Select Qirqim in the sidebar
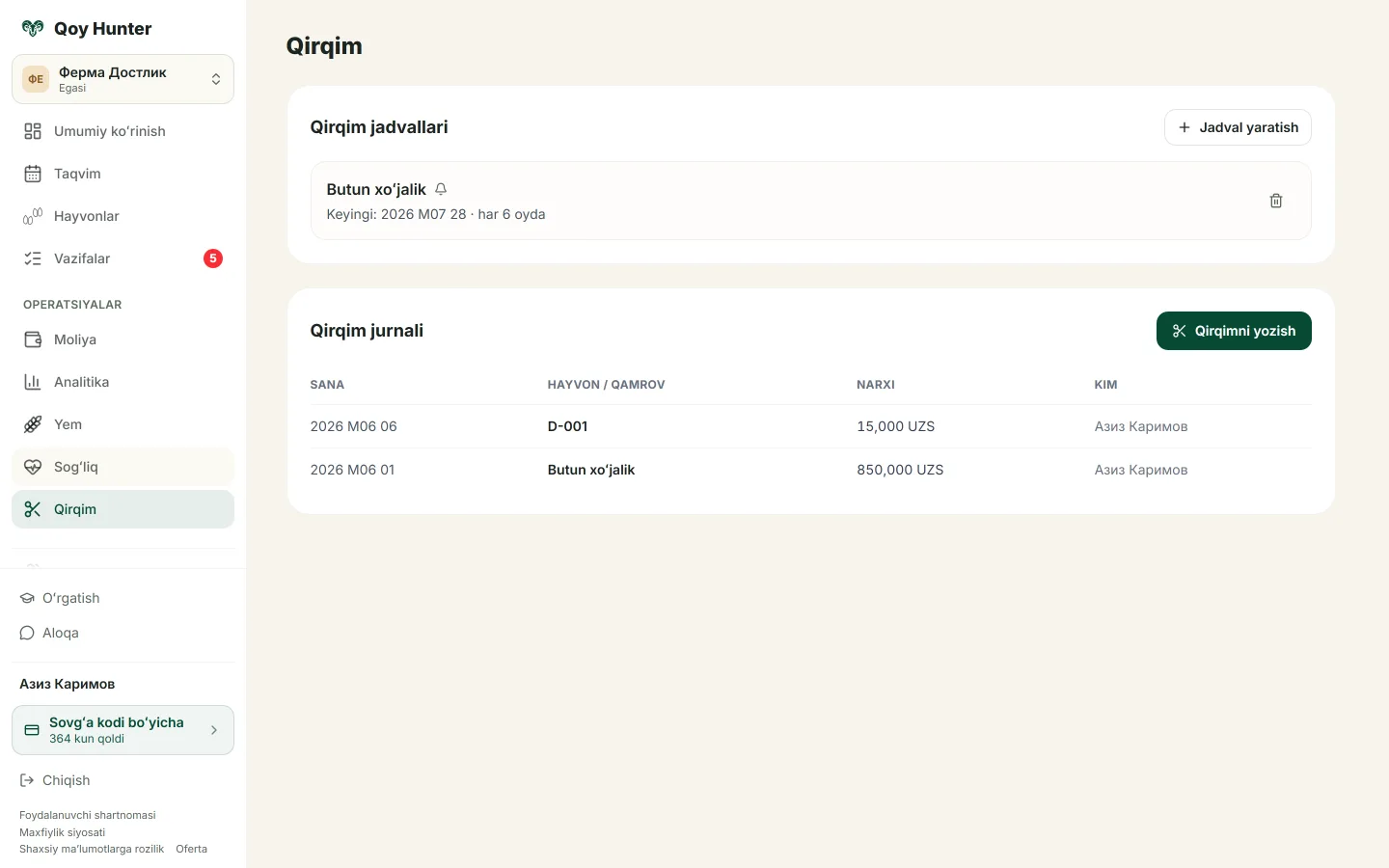This screenshot has height=868, width=1389. pyautogui.click(x=123, y=509)
